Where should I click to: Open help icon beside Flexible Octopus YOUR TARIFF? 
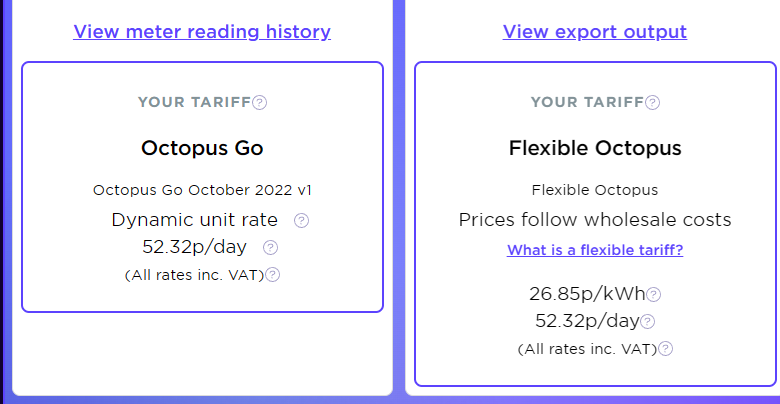click(x=653, y=102)
